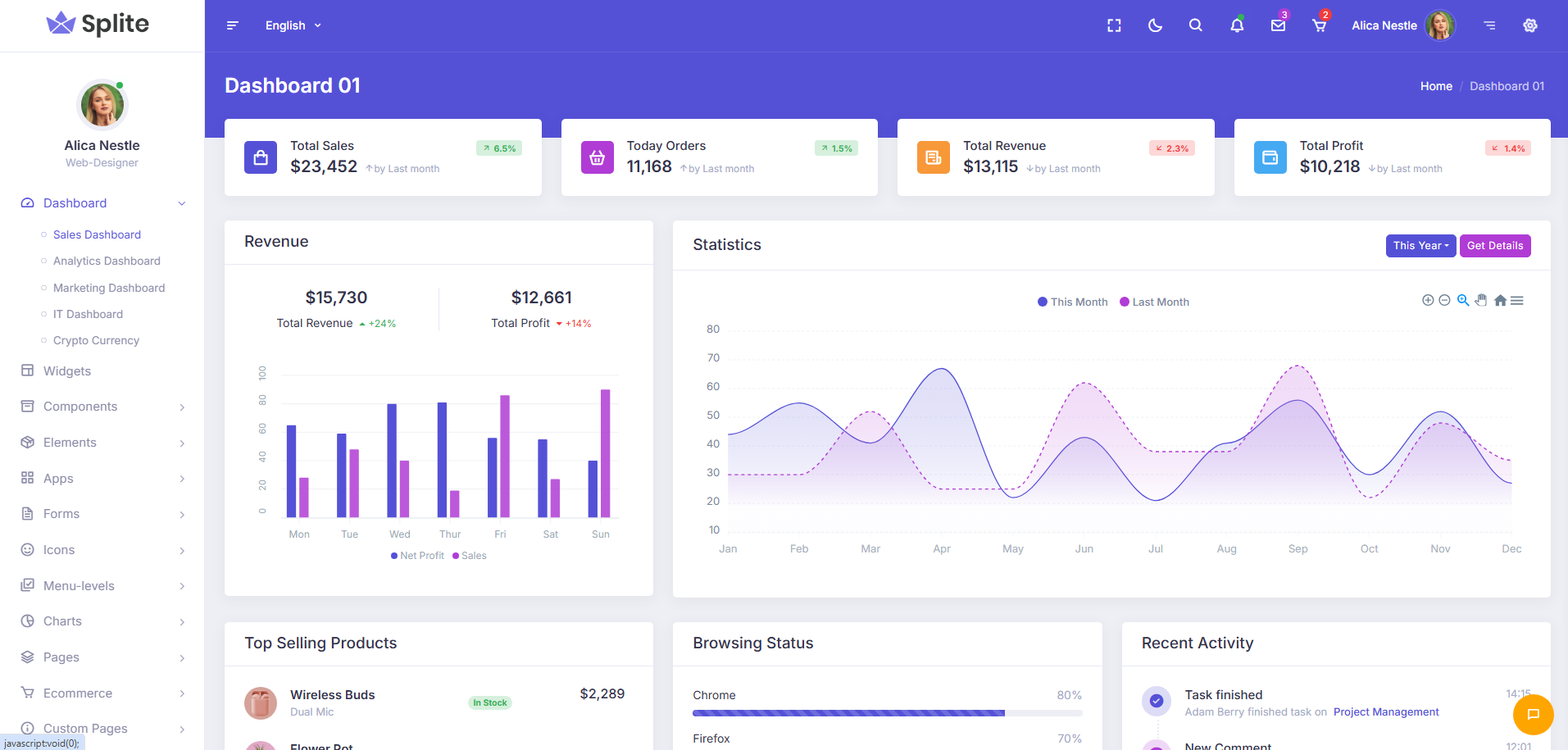
Task: Click the $15,730 Total Revenue value
Action: pyautogui.click(x=336, y=298)
